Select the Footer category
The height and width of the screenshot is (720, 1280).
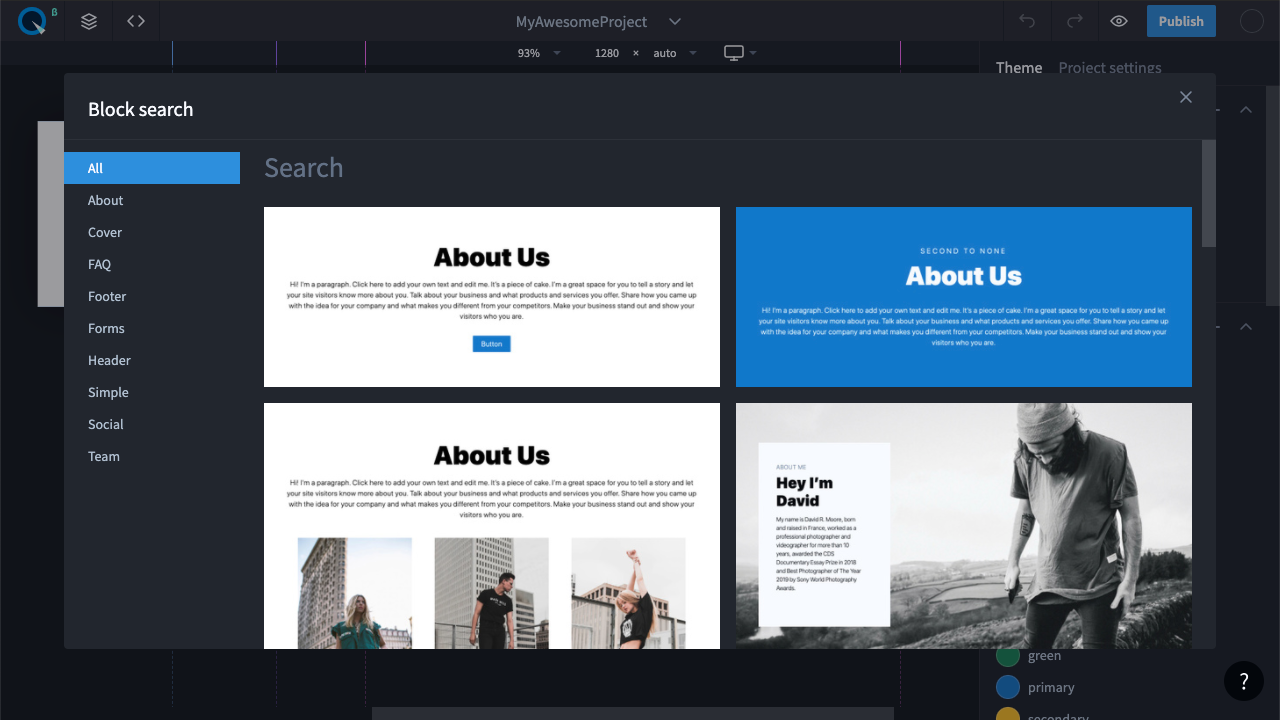click(107, 296)
